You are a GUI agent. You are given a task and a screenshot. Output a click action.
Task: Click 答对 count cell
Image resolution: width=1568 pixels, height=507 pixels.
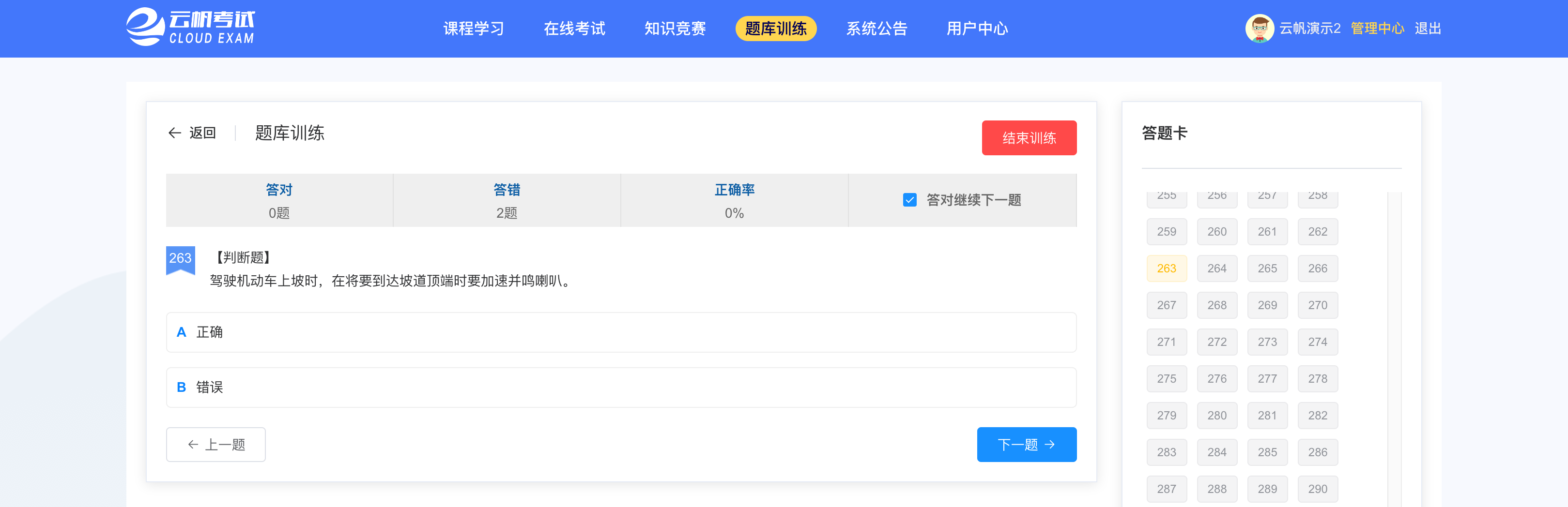[x=279, y=201]
